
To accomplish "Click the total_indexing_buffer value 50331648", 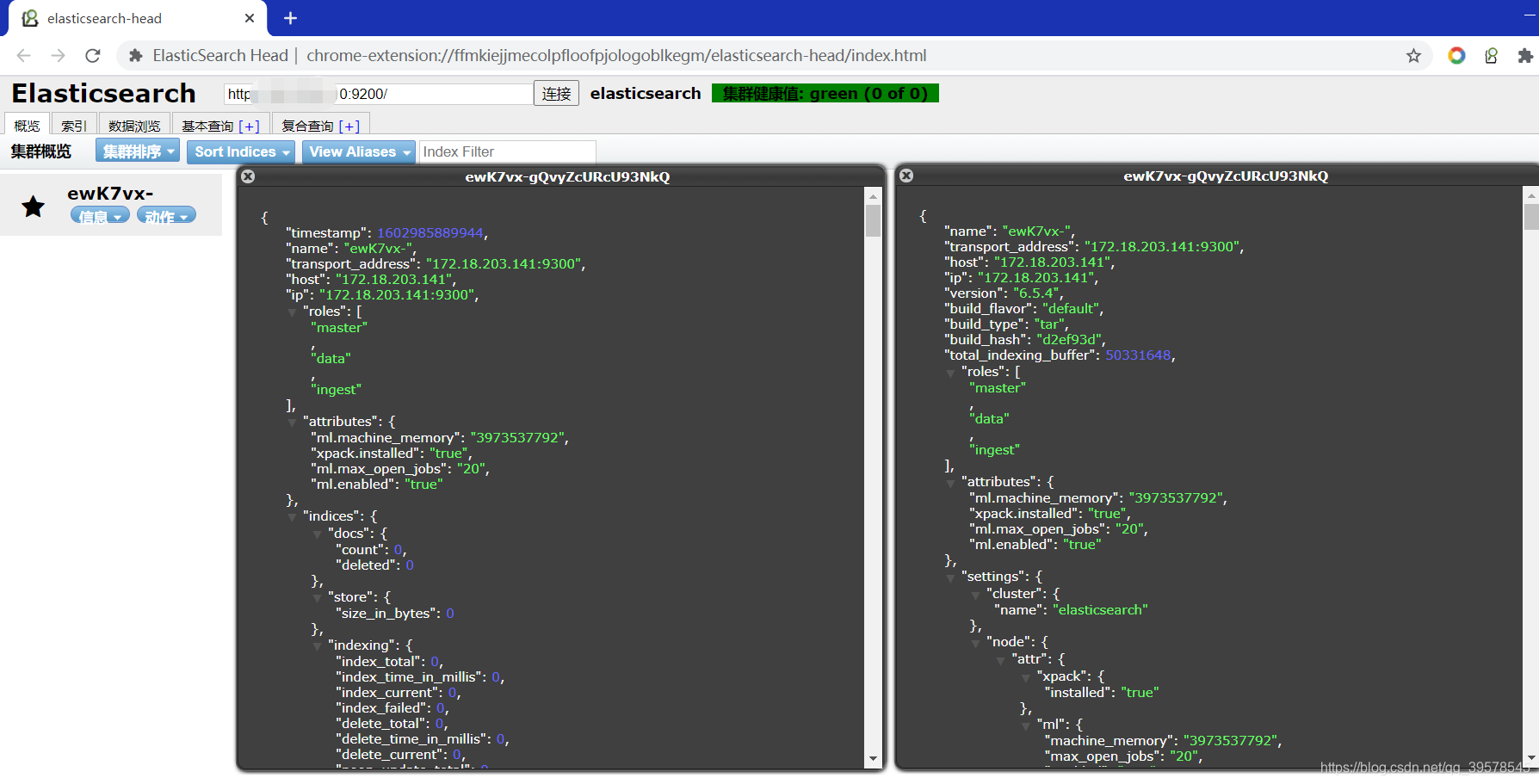I will point(1138,355).
